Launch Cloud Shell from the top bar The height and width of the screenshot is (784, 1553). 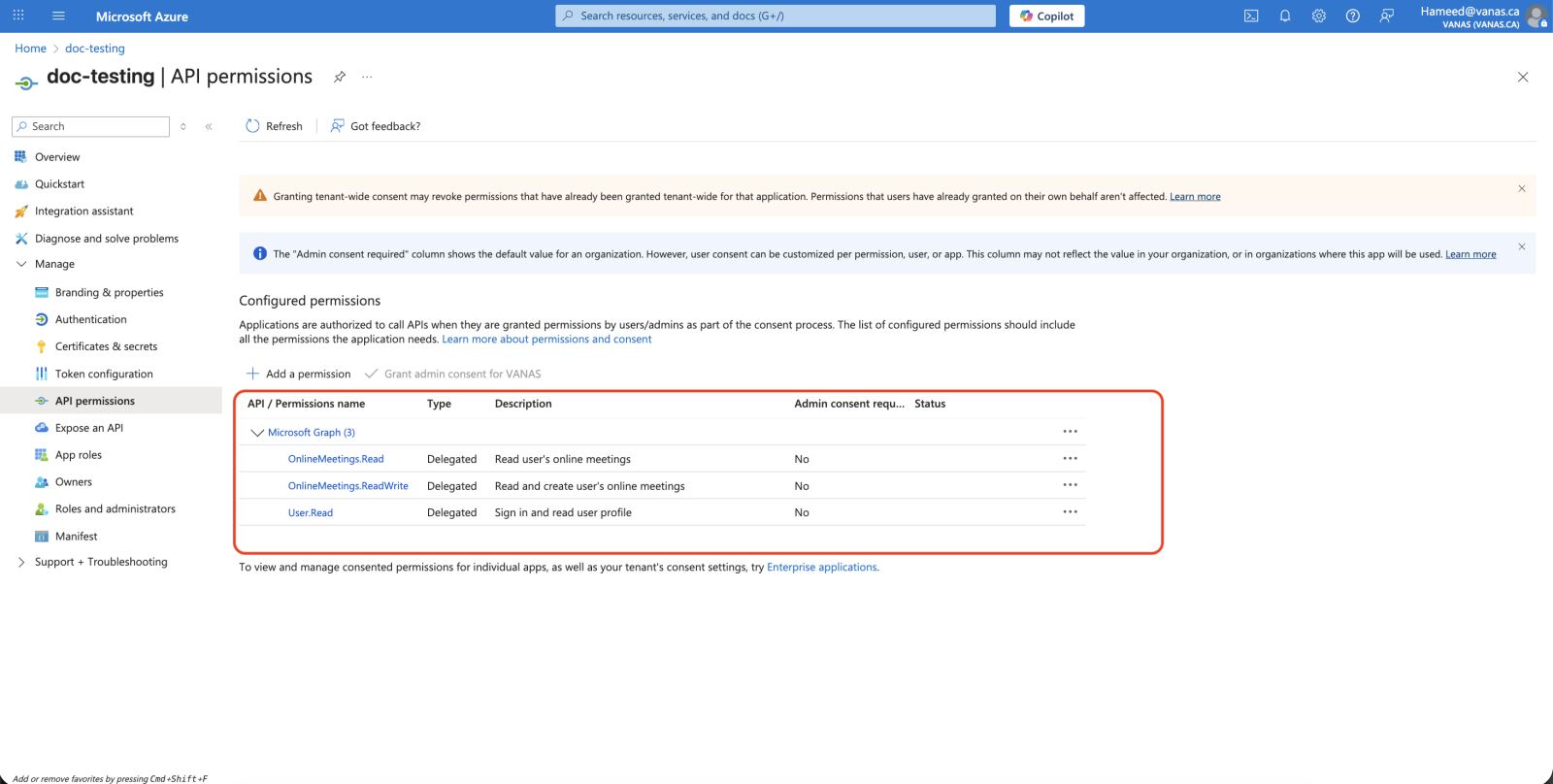coord(1251,16)
